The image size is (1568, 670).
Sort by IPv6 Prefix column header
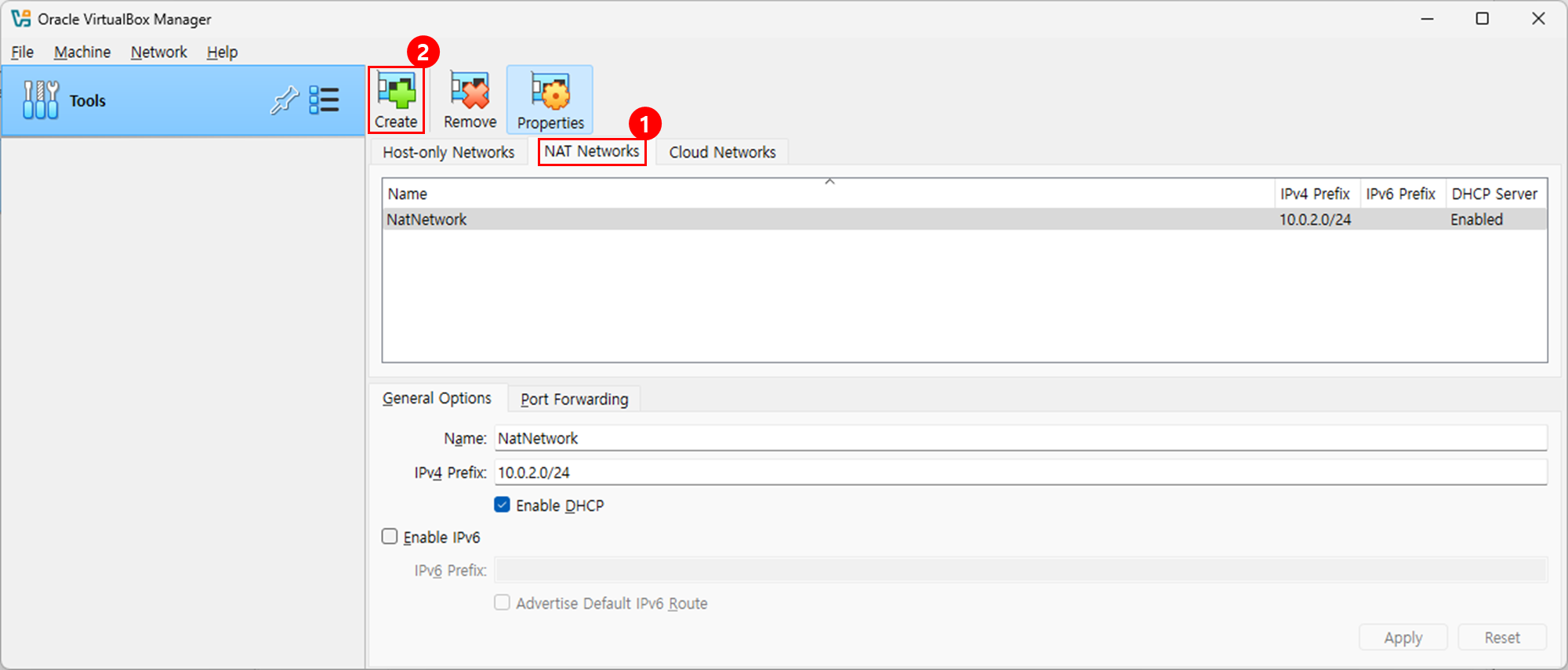pyautogui.click(x=1403, y=194)
